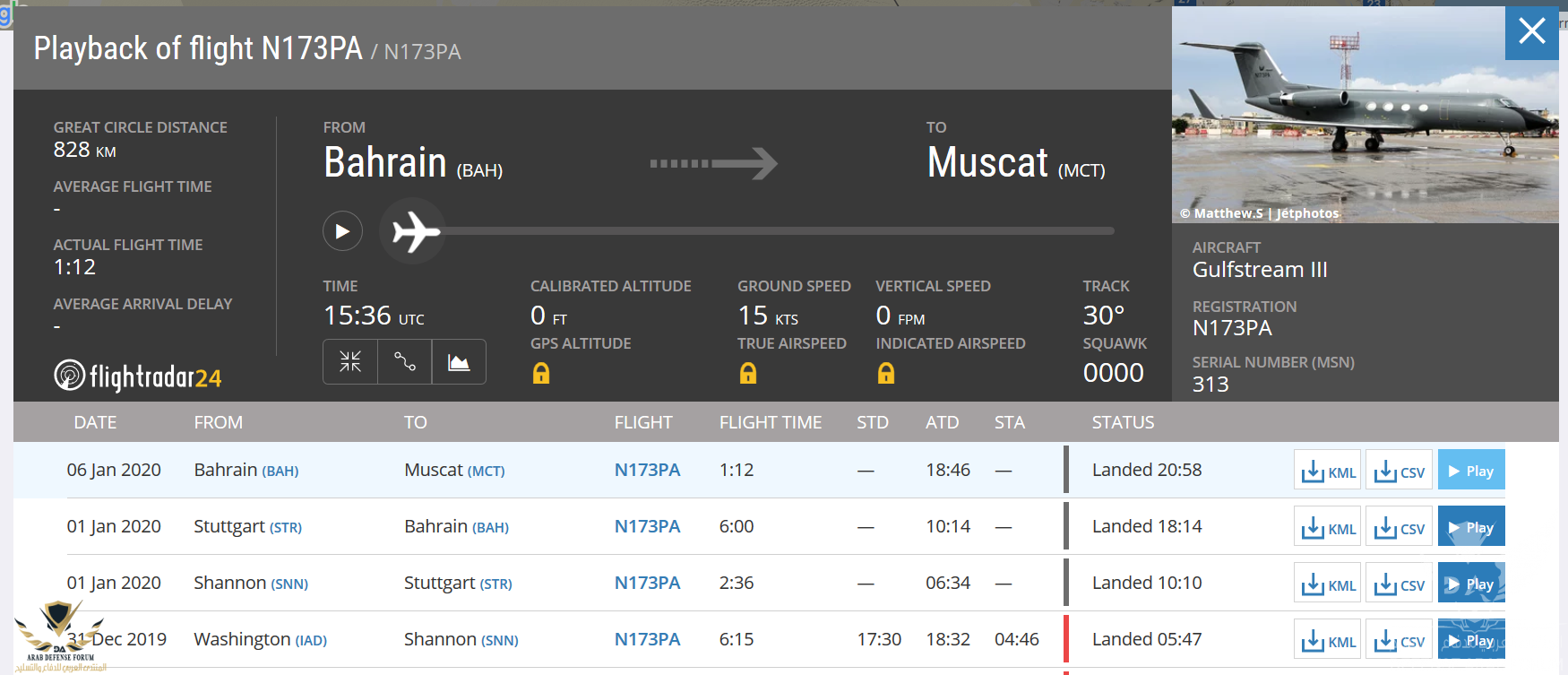Close the flight playback panel
The height and width of the screenshot is (675, 1568).
point(1531,31)
